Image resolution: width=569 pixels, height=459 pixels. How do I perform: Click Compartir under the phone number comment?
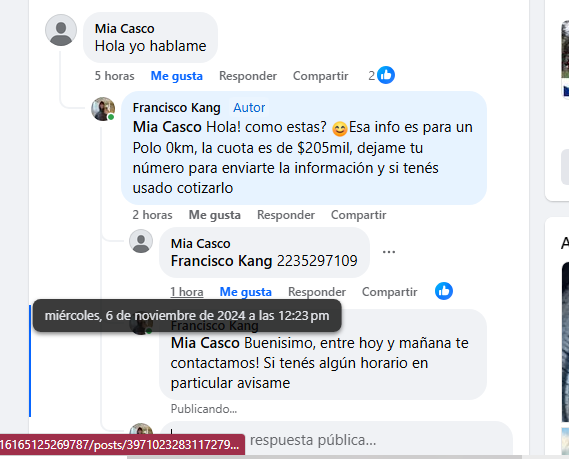pos(389,292)
